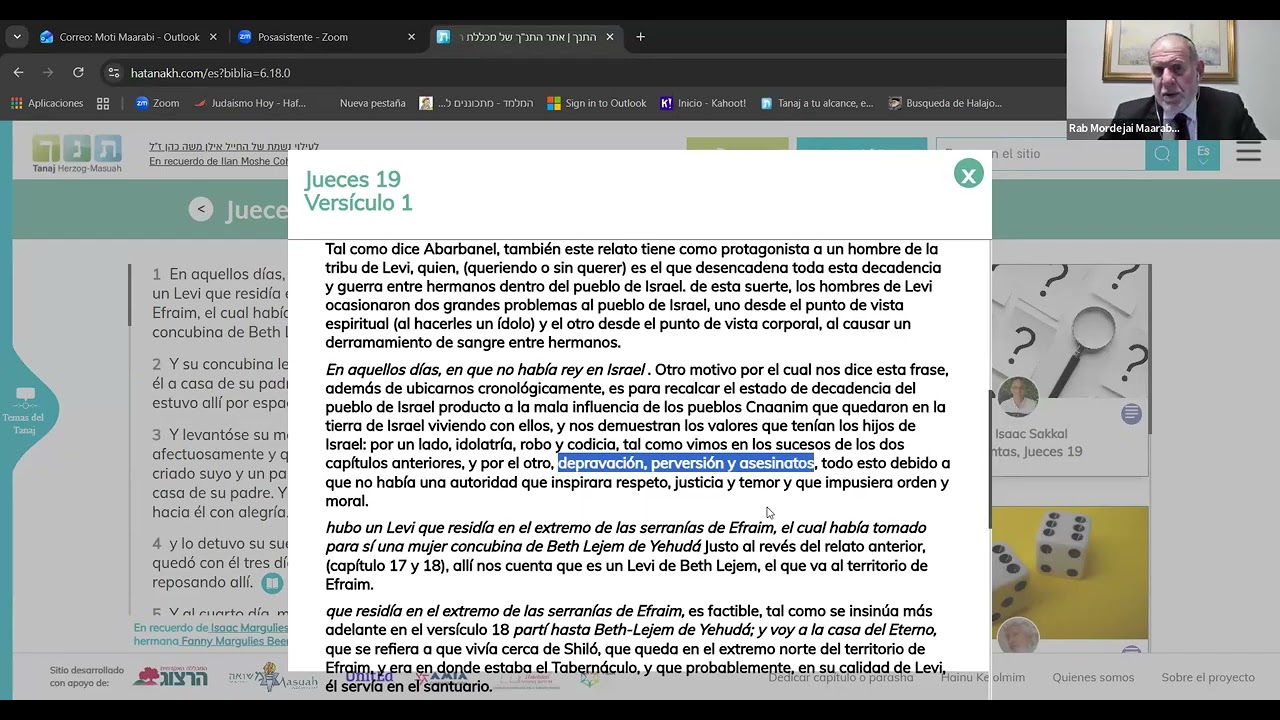Open the dice image thumbnail card
Image resolution: width=1280 pixels, height=720 pixels.
point(1070,572)
